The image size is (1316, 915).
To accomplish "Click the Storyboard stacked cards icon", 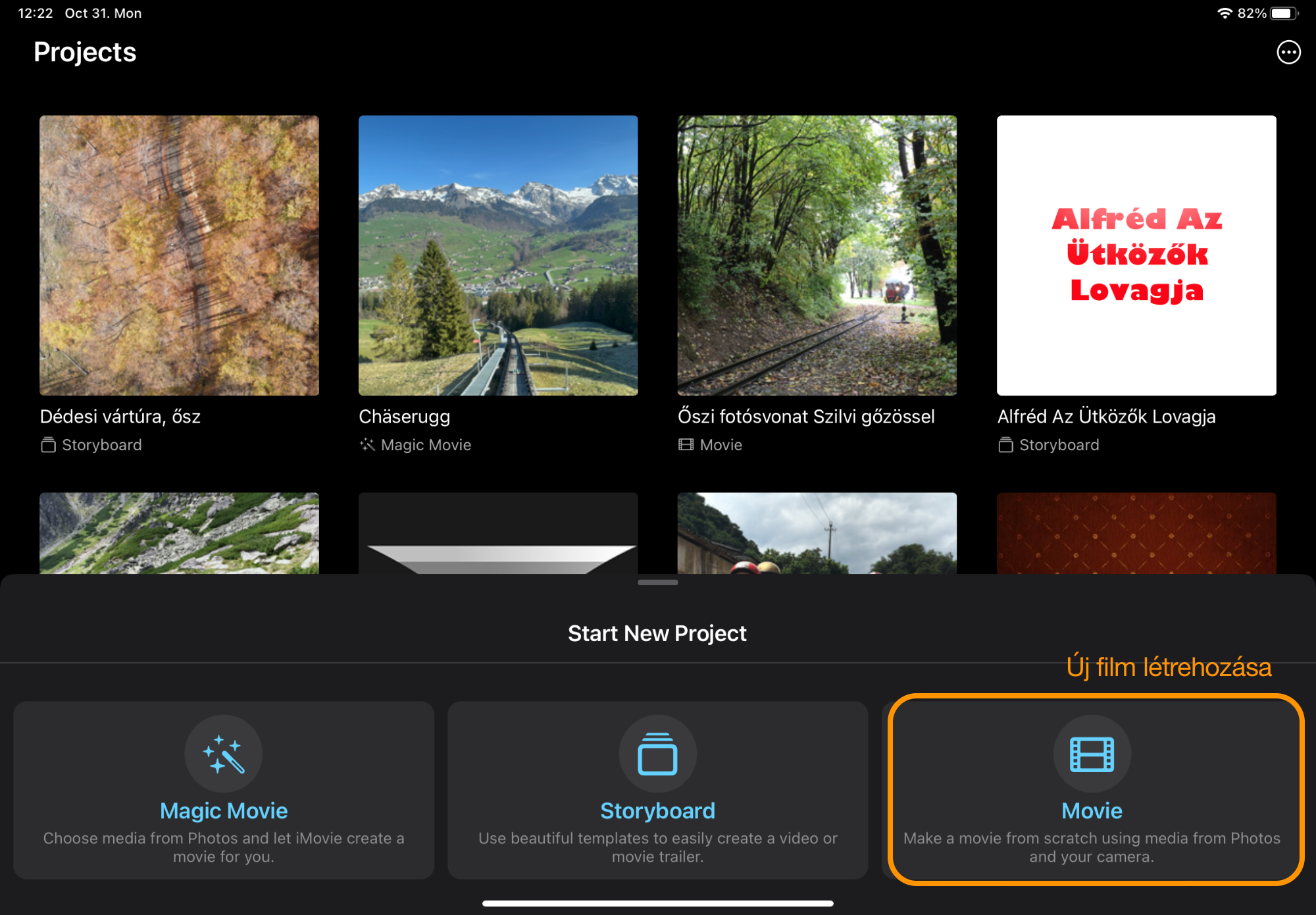I will [657, 754].
